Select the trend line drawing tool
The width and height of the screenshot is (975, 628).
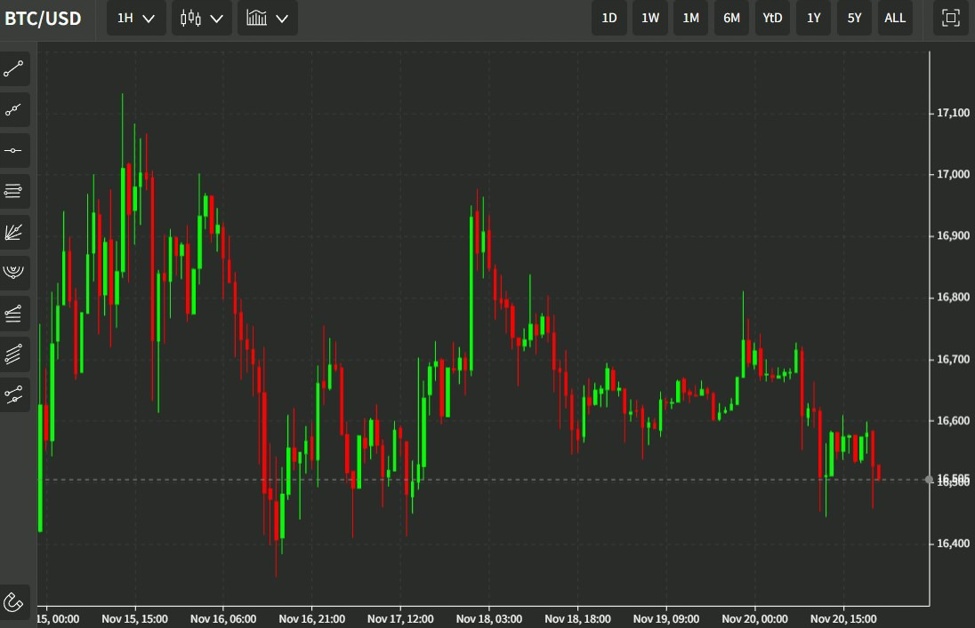[x=14, y=69]
